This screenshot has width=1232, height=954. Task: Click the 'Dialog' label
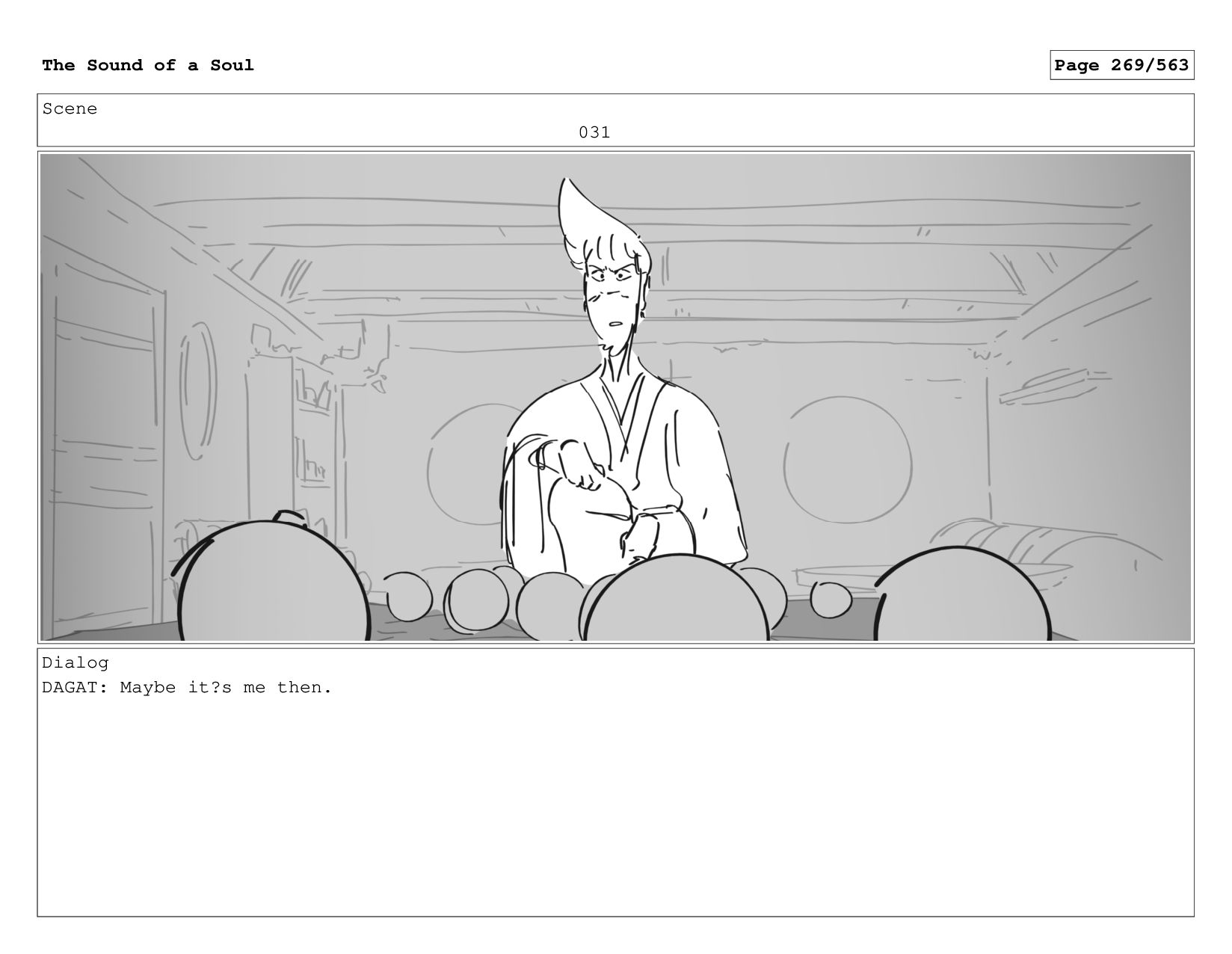coord(76,662)
